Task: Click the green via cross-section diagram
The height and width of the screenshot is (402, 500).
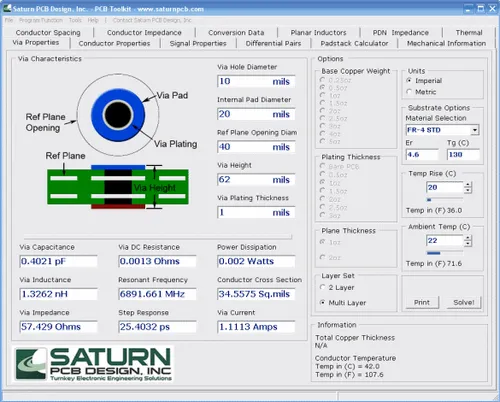Action: point(118,187)
